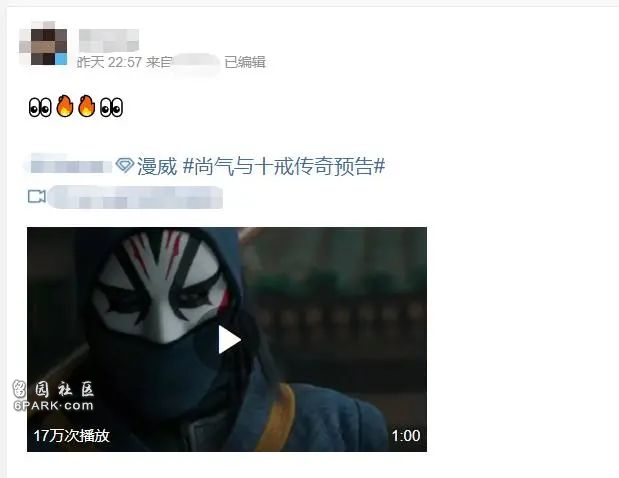The width and height of the screenshot is (619, 478).
Task: Open the blurred poster username
Action: (109, 40)
